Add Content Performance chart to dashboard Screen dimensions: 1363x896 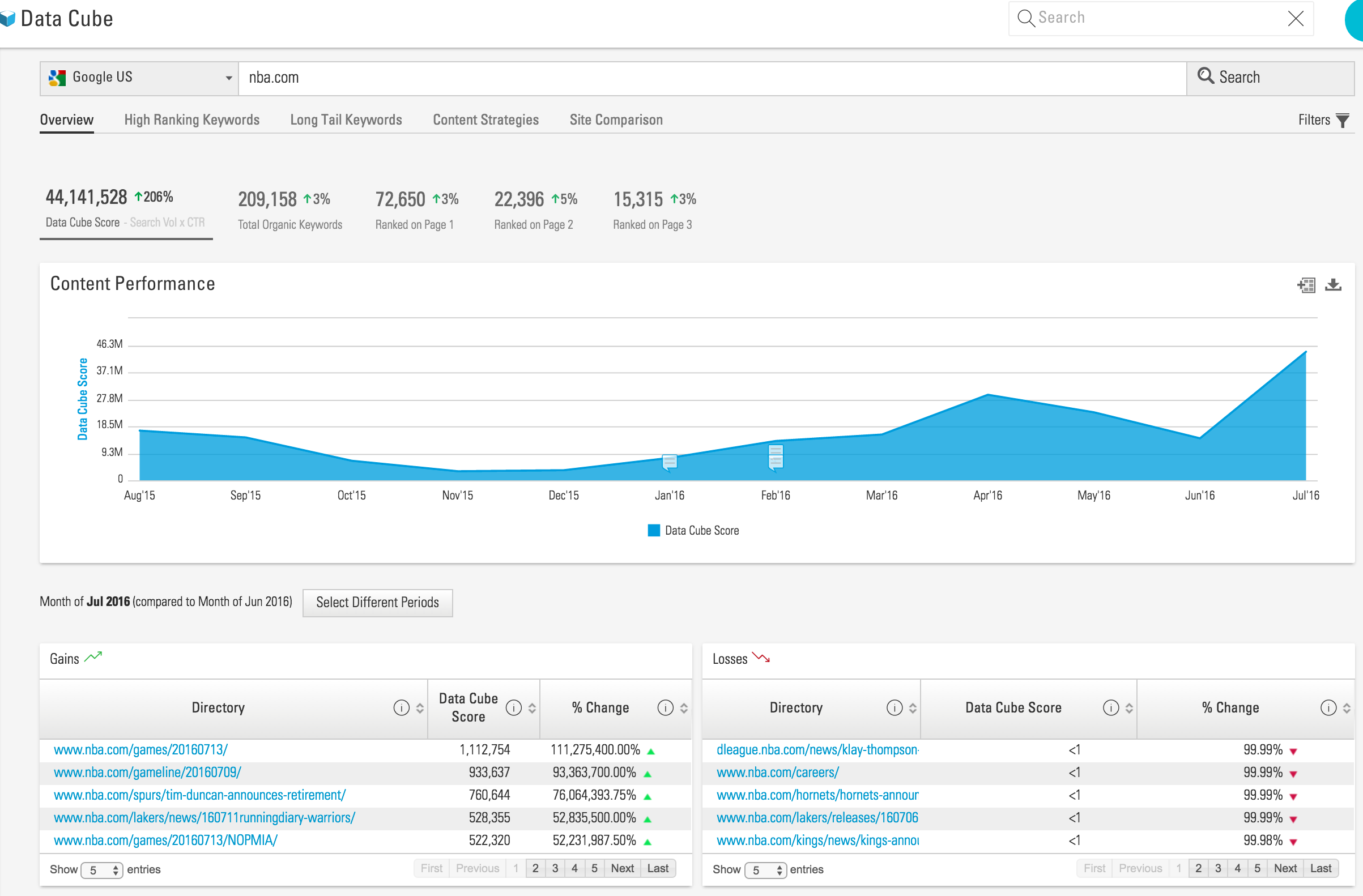tap(1306, 284)
